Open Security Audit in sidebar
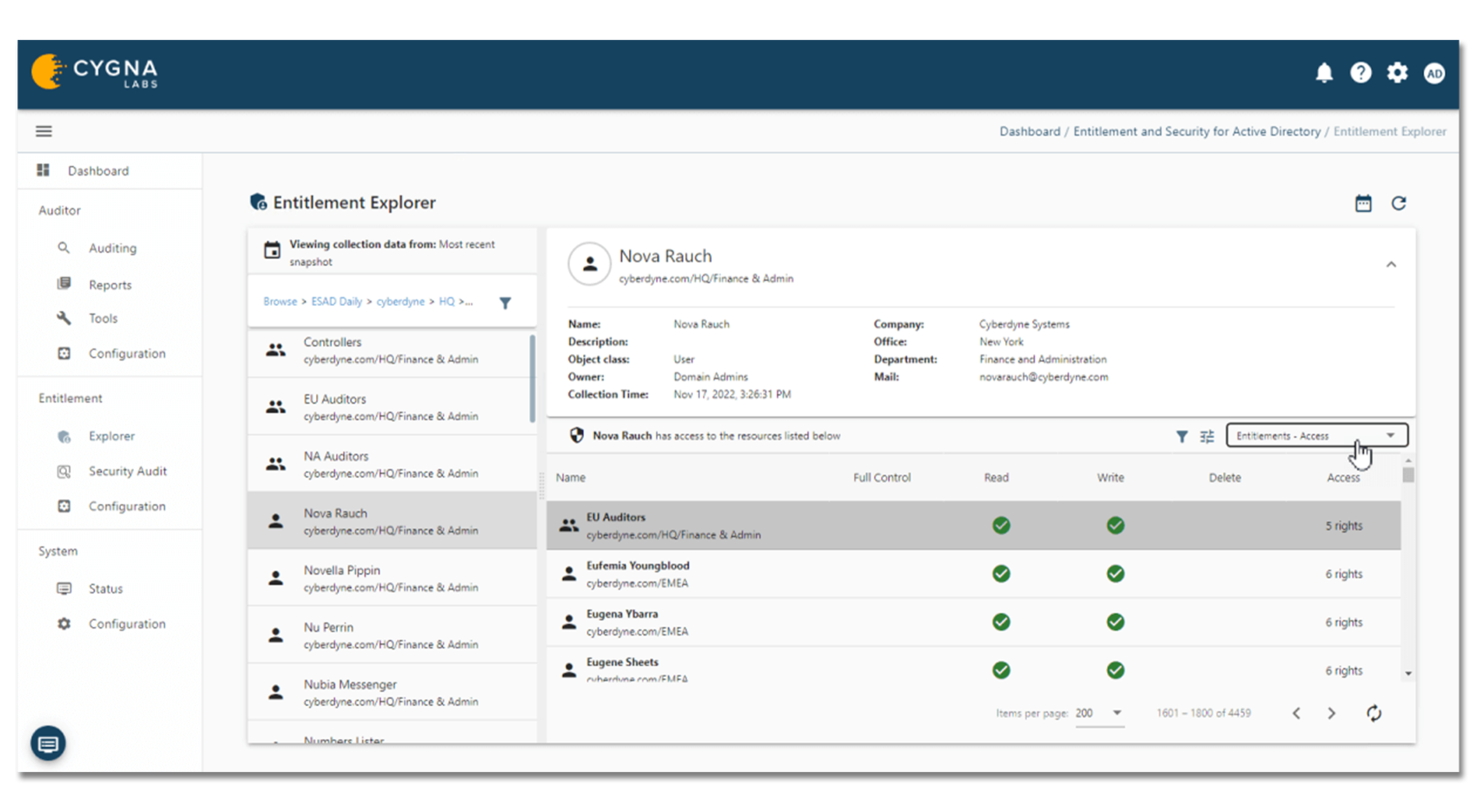This screenshot has height=812, width=1477. (127, 472)
